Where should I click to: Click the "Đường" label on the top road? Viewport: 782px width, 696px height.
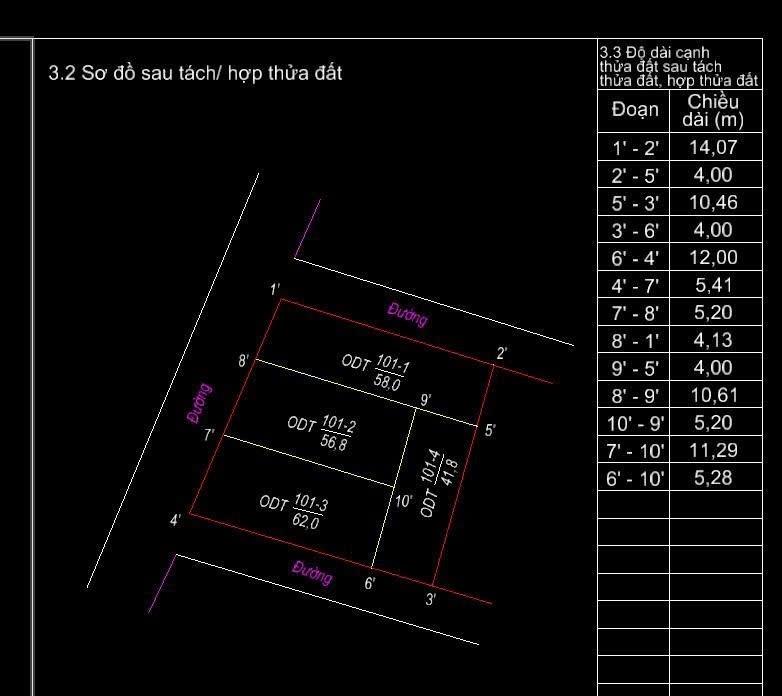pyautogui.click(x=407, y=315)
